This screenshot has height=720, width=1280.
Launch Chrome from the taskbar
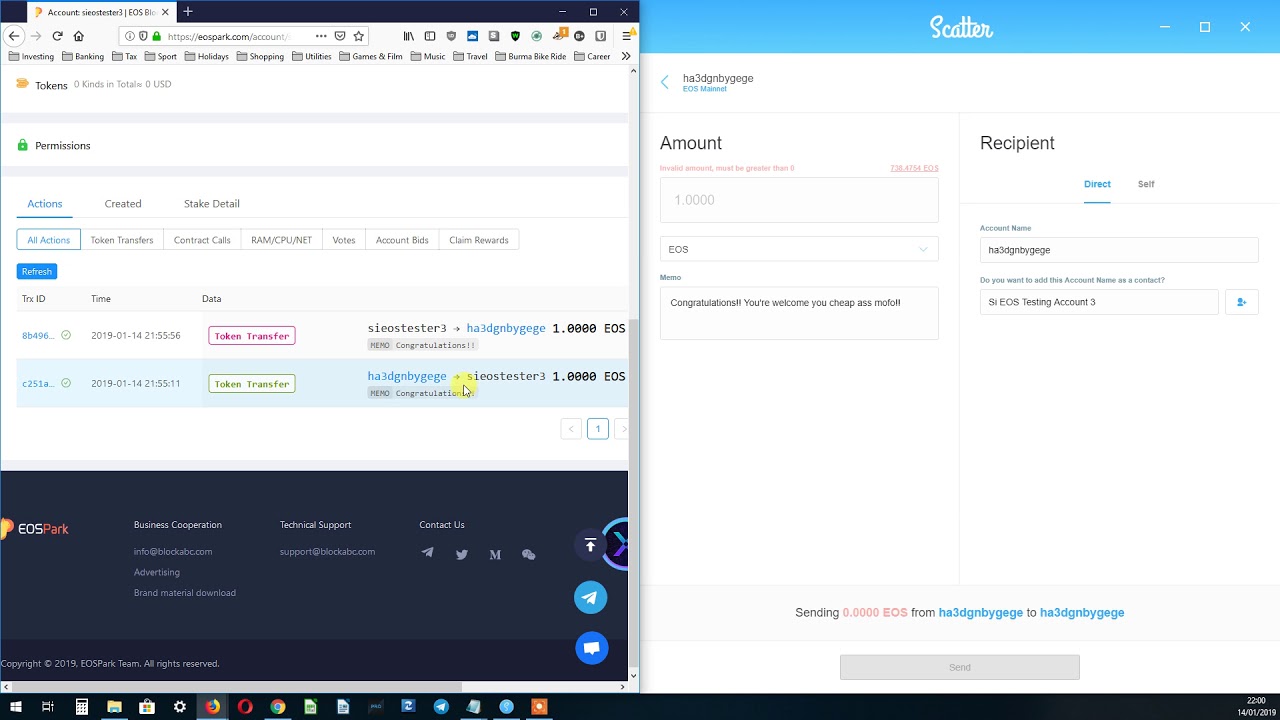pos(278,707)
